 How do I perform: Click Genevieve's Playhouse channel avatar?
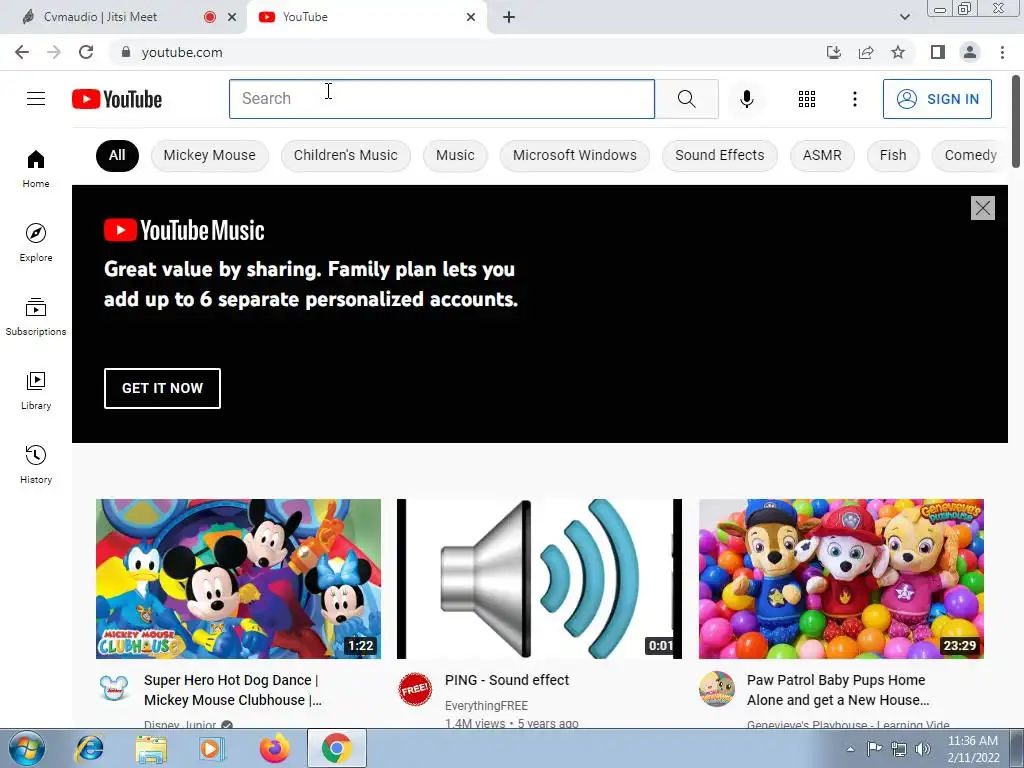tap(716, 689)
